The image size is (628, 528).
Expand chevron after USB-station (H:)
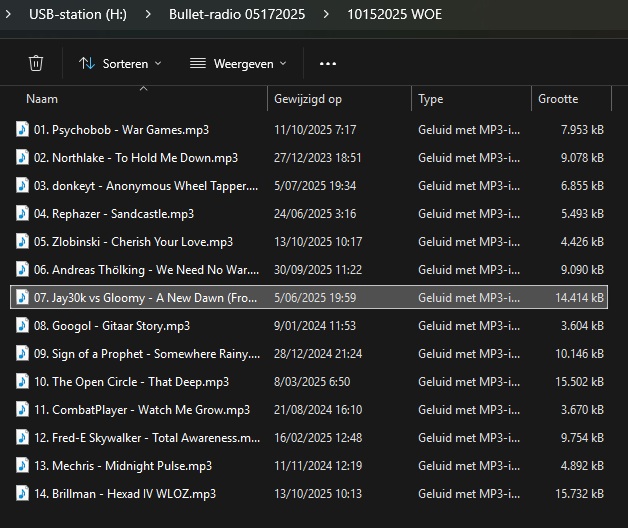coord(148,14)
